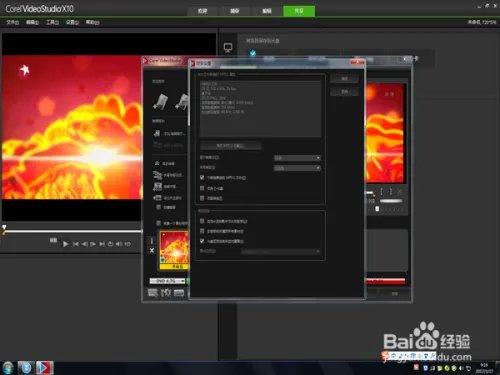This screenshot has width=500, height=375.
Task: Select the yellow-highlighted clip thumbnail
Action: coord(174,250)
